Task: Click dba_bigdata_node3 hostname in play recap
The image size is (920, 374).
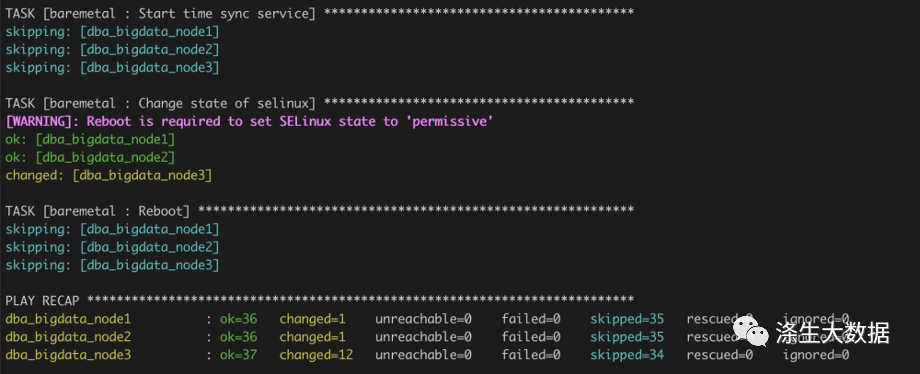Action: point(68,355)
